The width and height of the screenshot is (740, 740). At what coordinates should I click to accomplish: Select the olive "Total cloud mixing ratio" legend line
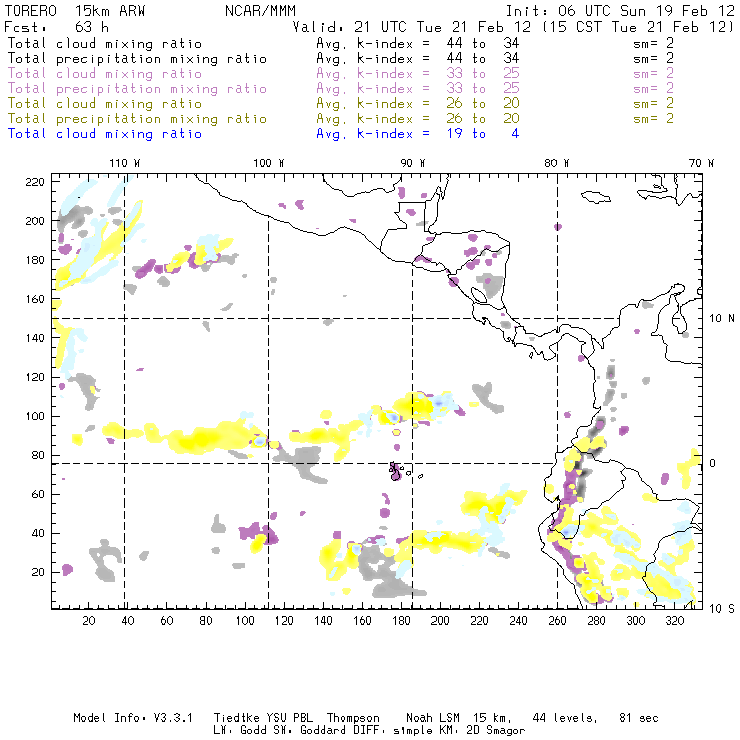[105, 103]
